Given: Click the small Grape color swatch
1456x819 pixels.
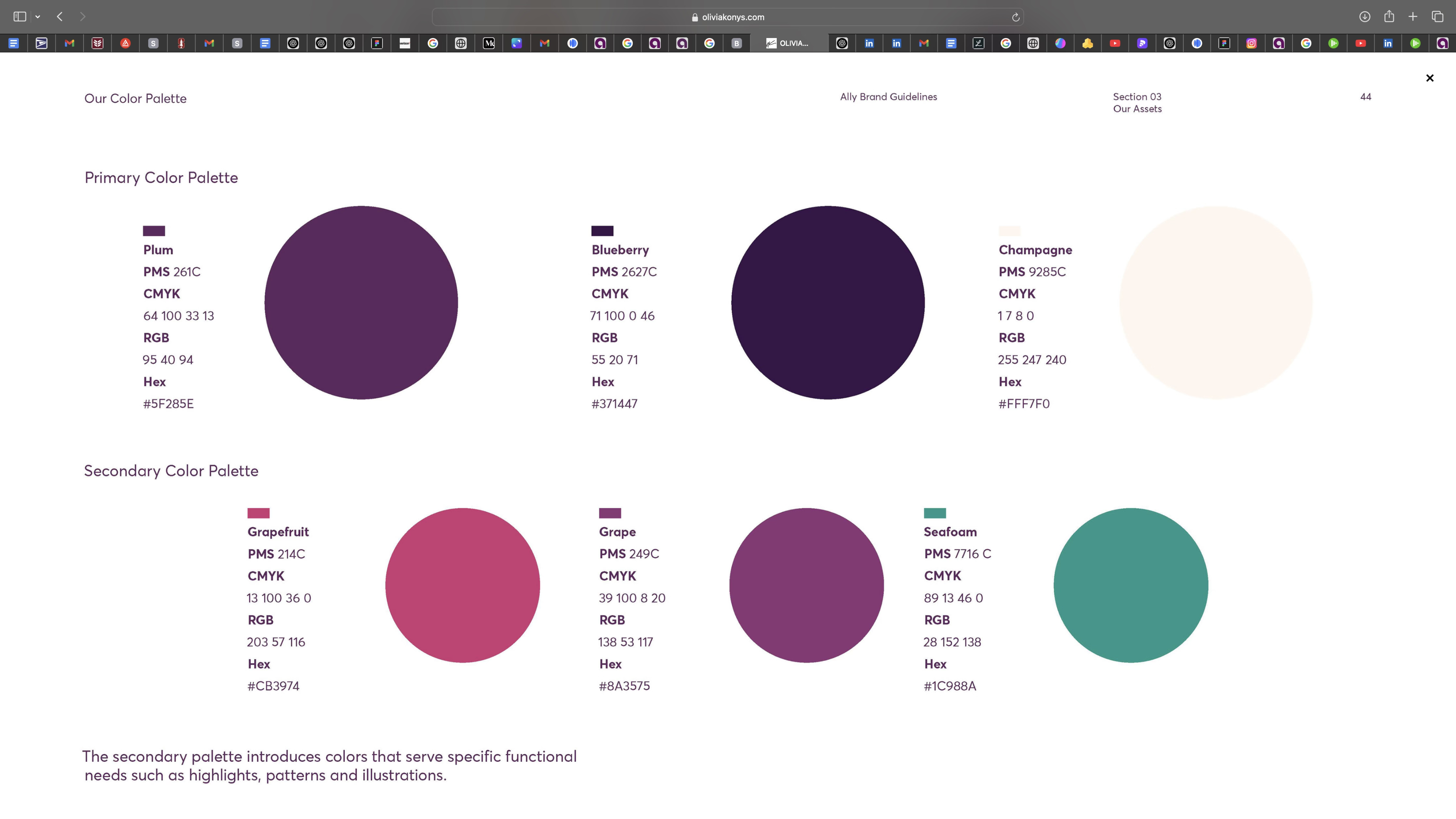Looking at the screenshot, I should click(x=610, y=513).
